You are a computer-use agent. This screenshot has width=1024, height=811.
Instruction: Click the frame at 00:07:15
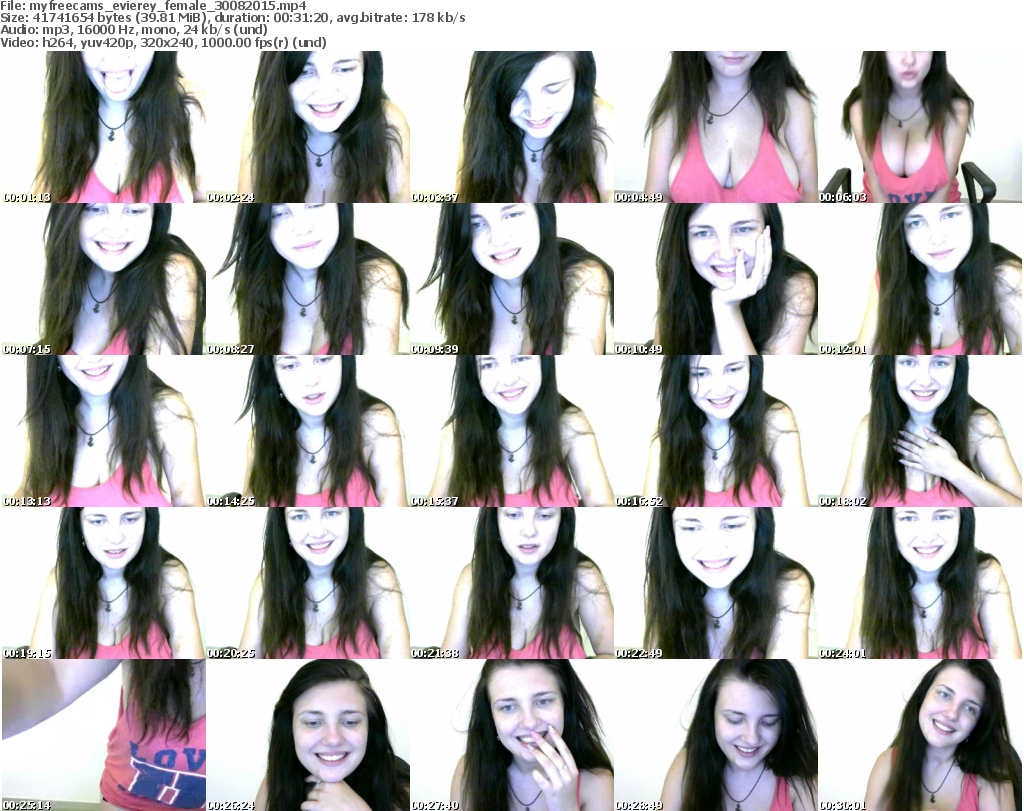(104, 279)
